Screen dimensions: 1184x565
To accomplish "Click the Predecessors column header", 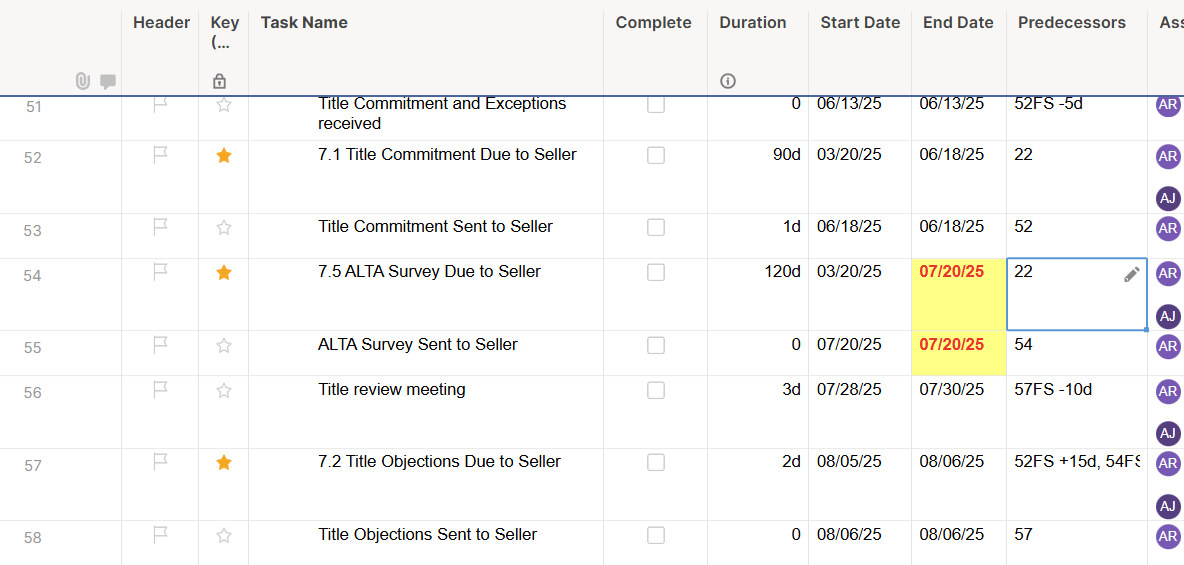I will click(x=1071, y=23).
